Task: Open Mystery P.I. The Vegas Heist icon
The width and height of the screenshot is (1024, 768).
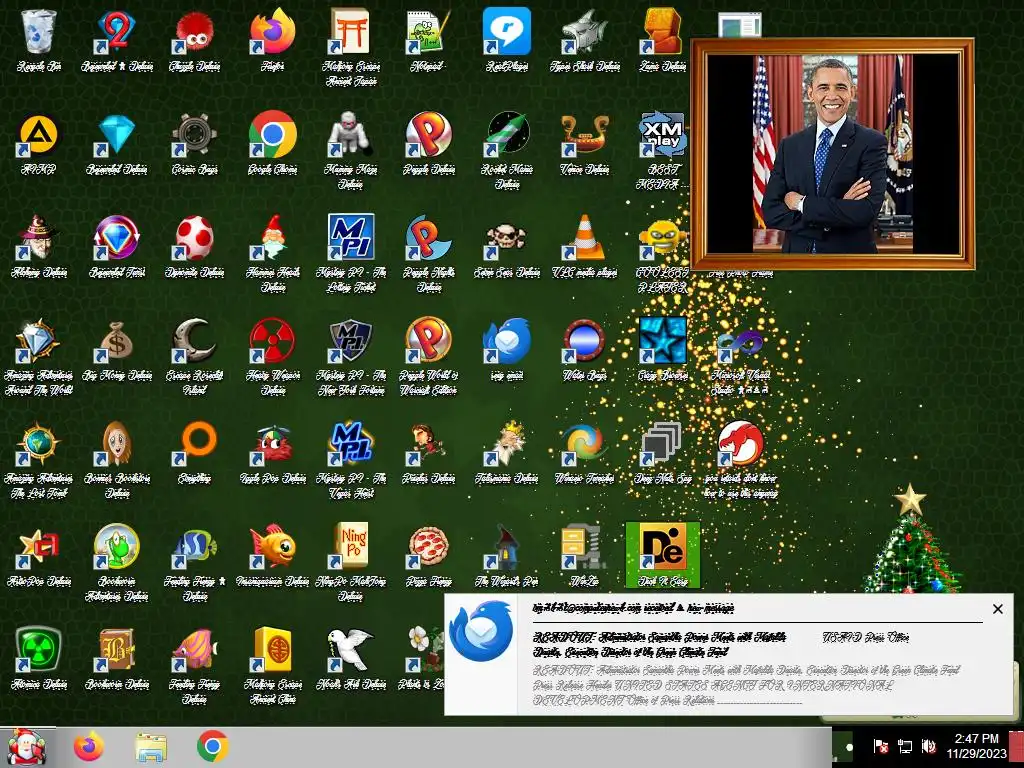Action: 351,443
